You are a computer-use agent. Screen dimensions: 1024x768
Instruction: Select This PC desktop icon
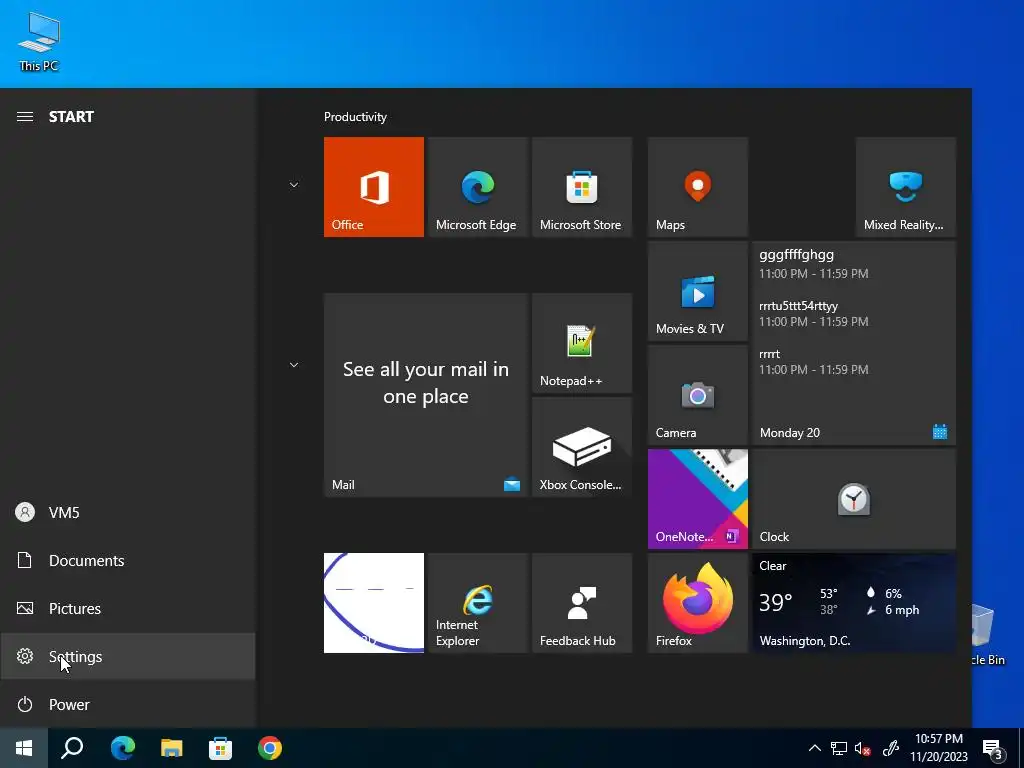(39, 42)
